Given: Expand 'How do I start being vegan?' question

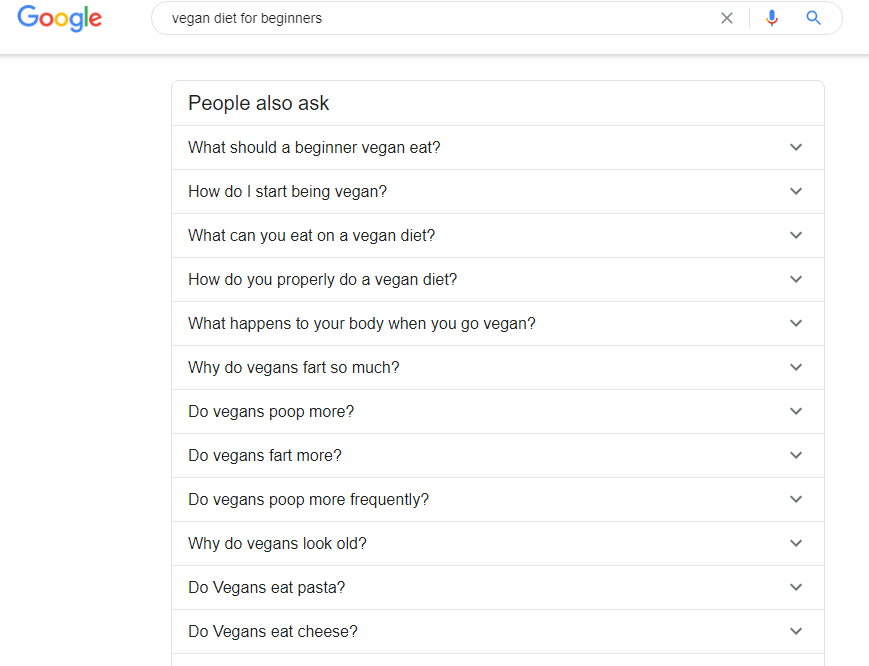Looking at the screenshot, I should [498, 191].
